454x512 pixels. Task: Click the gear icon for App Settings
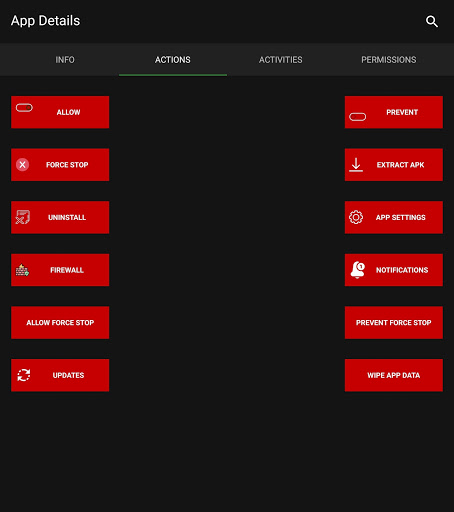356,217
